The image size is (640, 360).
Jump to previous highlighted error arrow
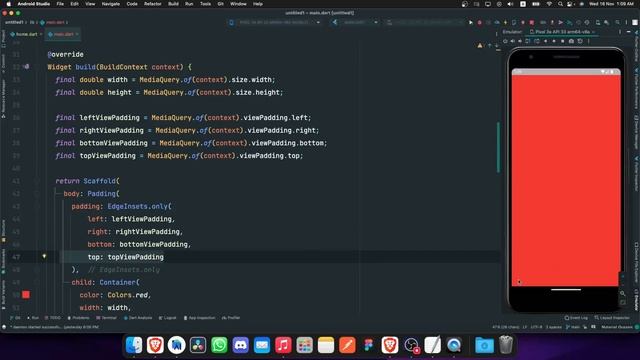click(x=490, y=46)
